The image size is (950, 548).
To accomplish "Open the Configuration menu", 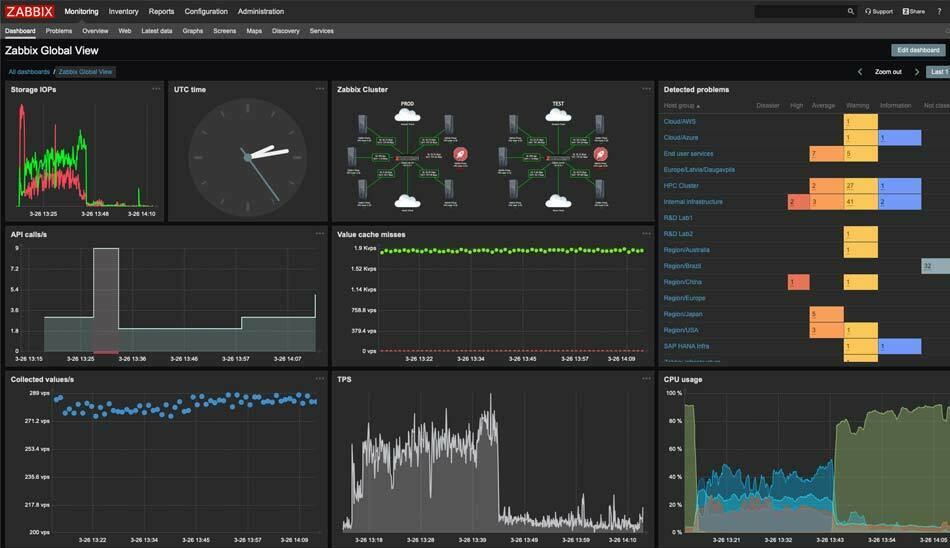I will (206, 12).
